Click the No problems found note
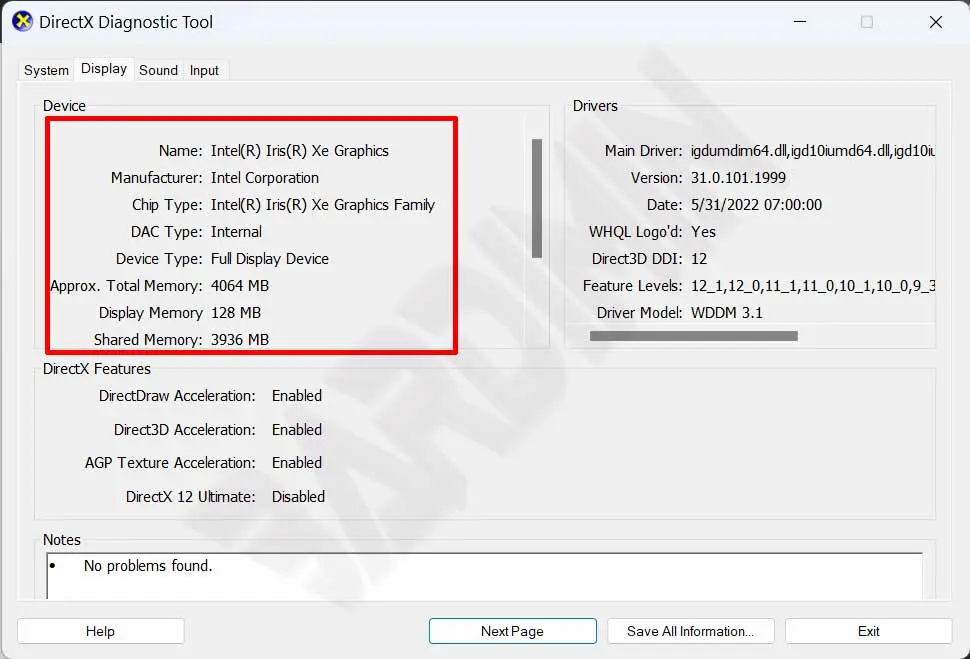970x659 pixels. click(148, 566)
